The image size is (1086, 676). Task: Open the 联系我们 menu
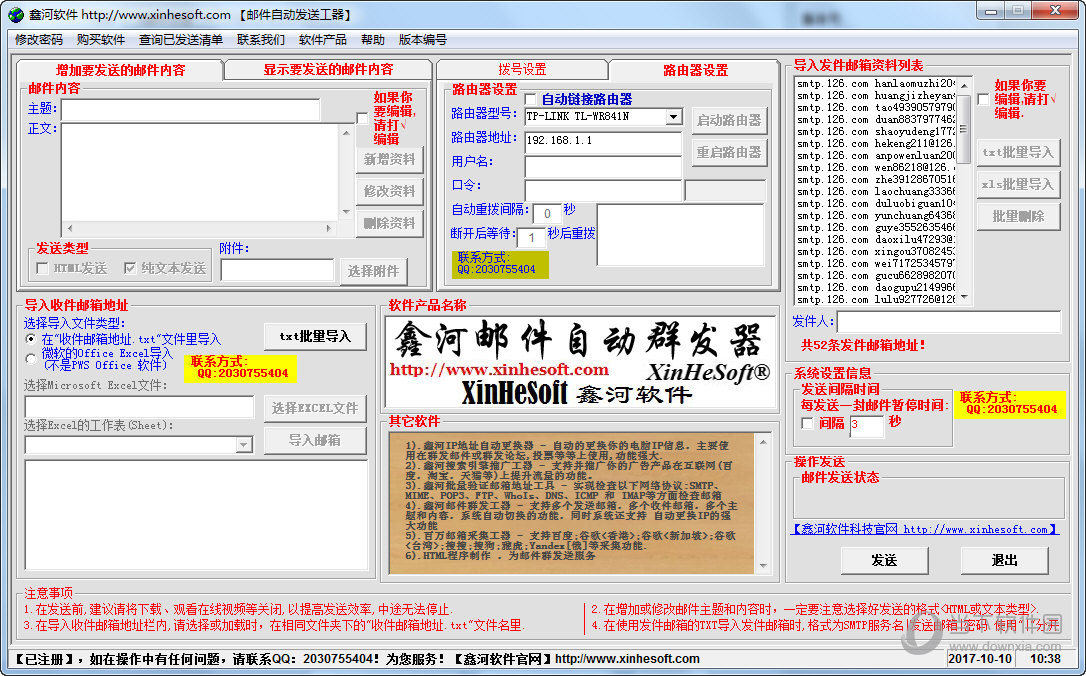click(x=260, y=39)
